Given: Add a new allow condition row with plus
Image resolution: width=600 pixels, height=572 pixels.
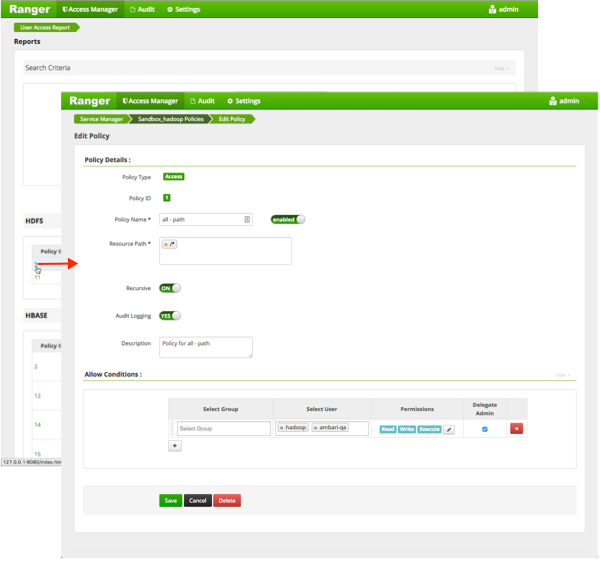Looking at the screenshot, I should (x=176, y=446).
